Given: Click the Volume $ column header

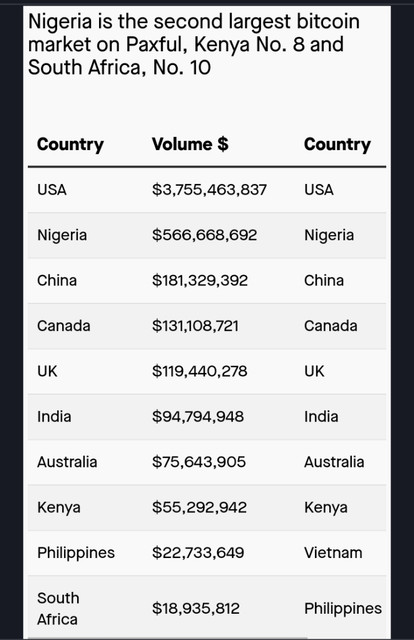Looking at the screenshot, I should coord(190,144).
